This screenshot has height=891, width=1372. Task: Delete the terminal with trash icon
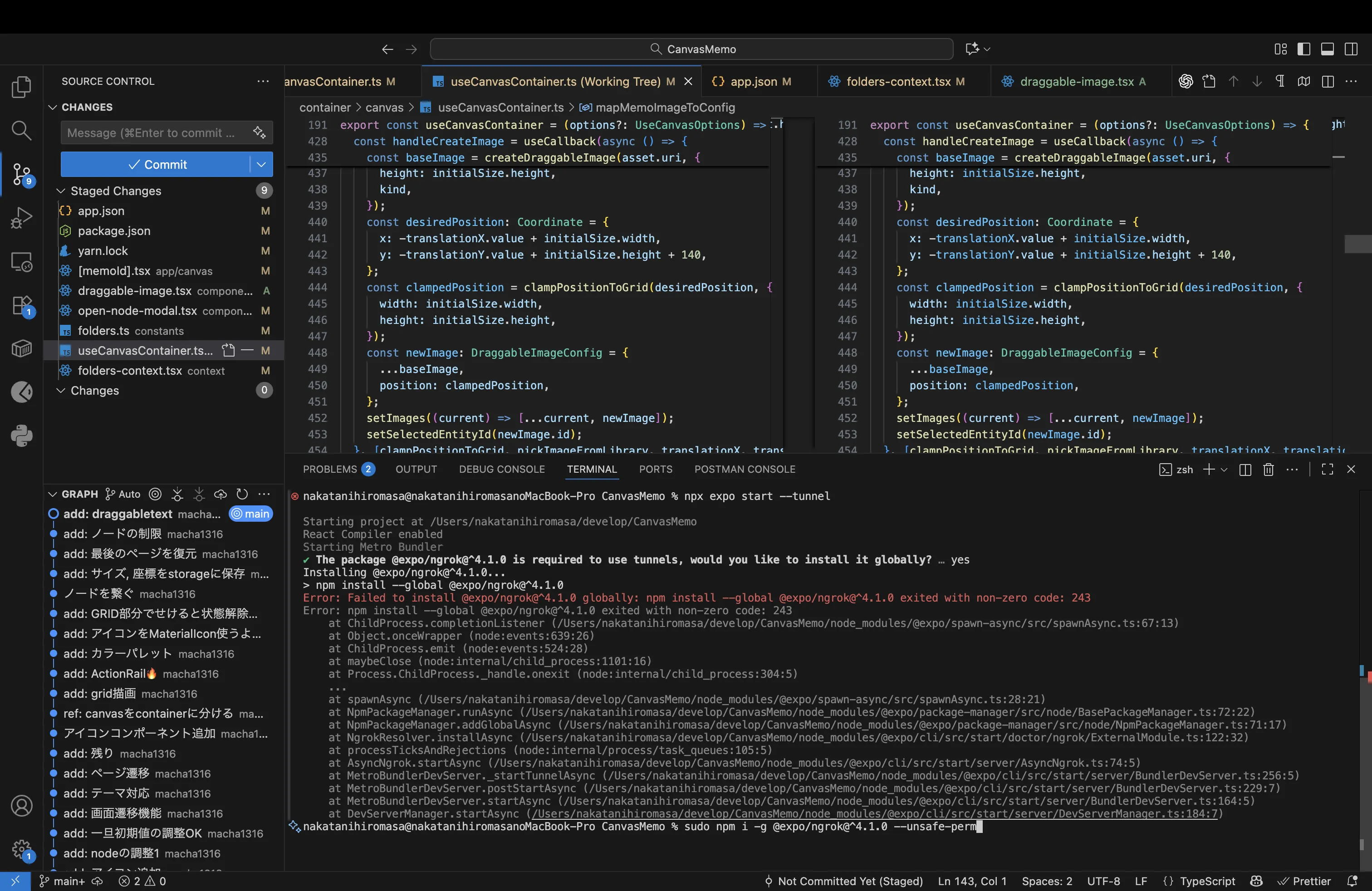(x=1268, y=470)
